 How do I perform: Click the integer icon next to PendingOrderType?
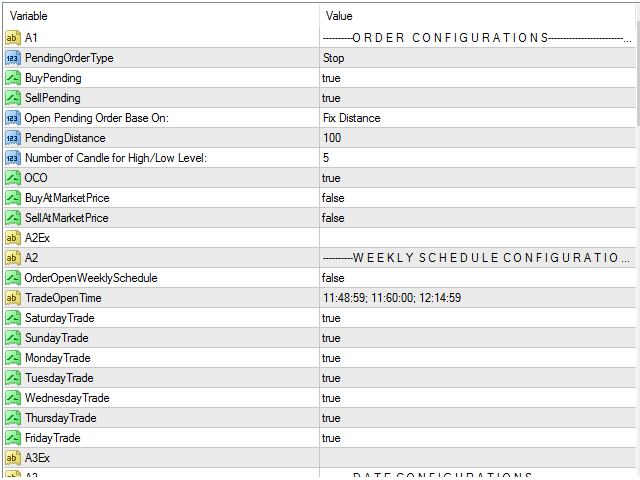(13, 58)
